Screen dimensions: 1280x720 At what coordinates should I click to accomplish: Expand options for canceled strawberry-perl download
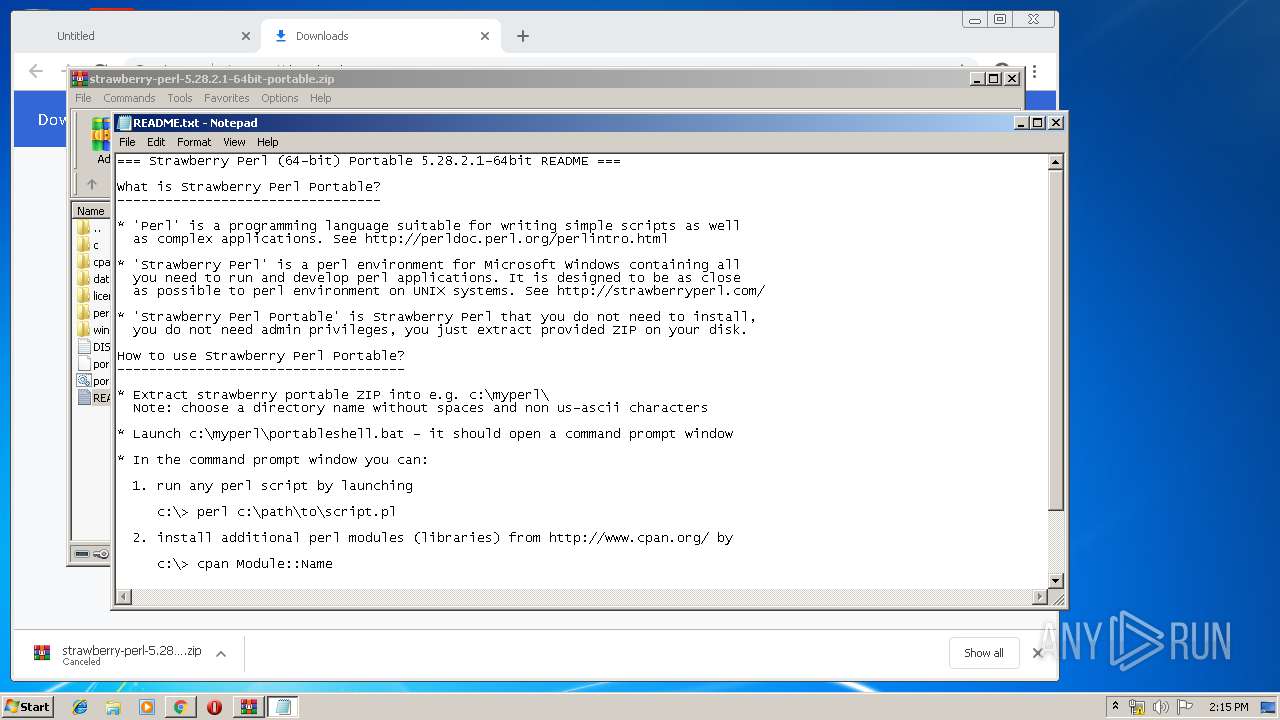(x=221, y=654)
